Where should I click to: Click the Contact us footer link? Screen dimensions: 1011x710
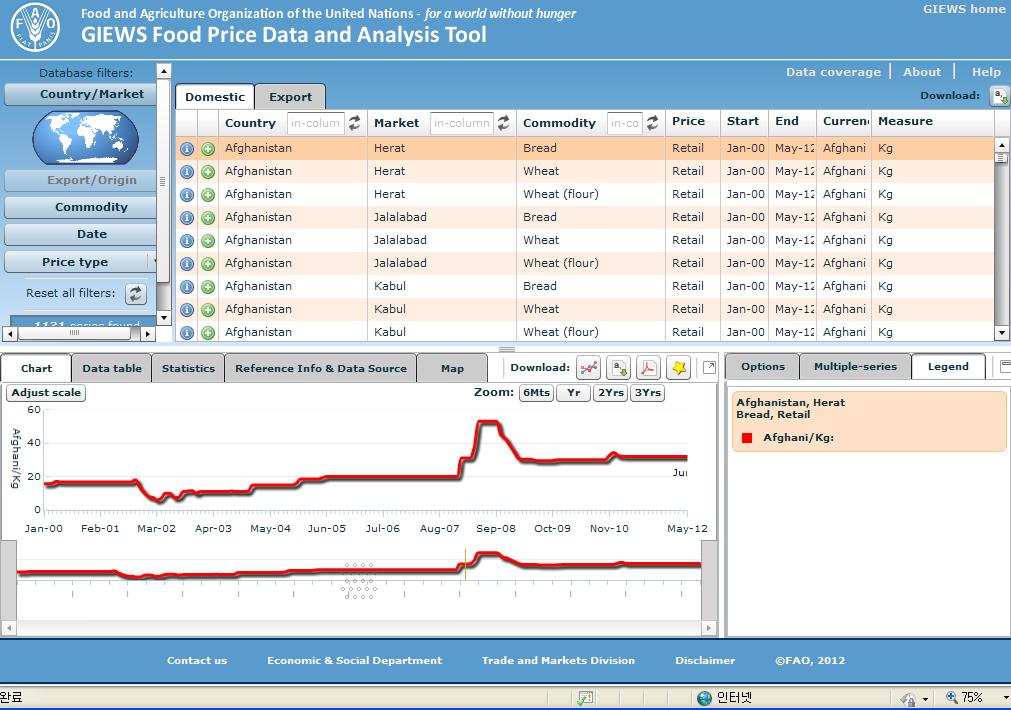coord(197,660)
